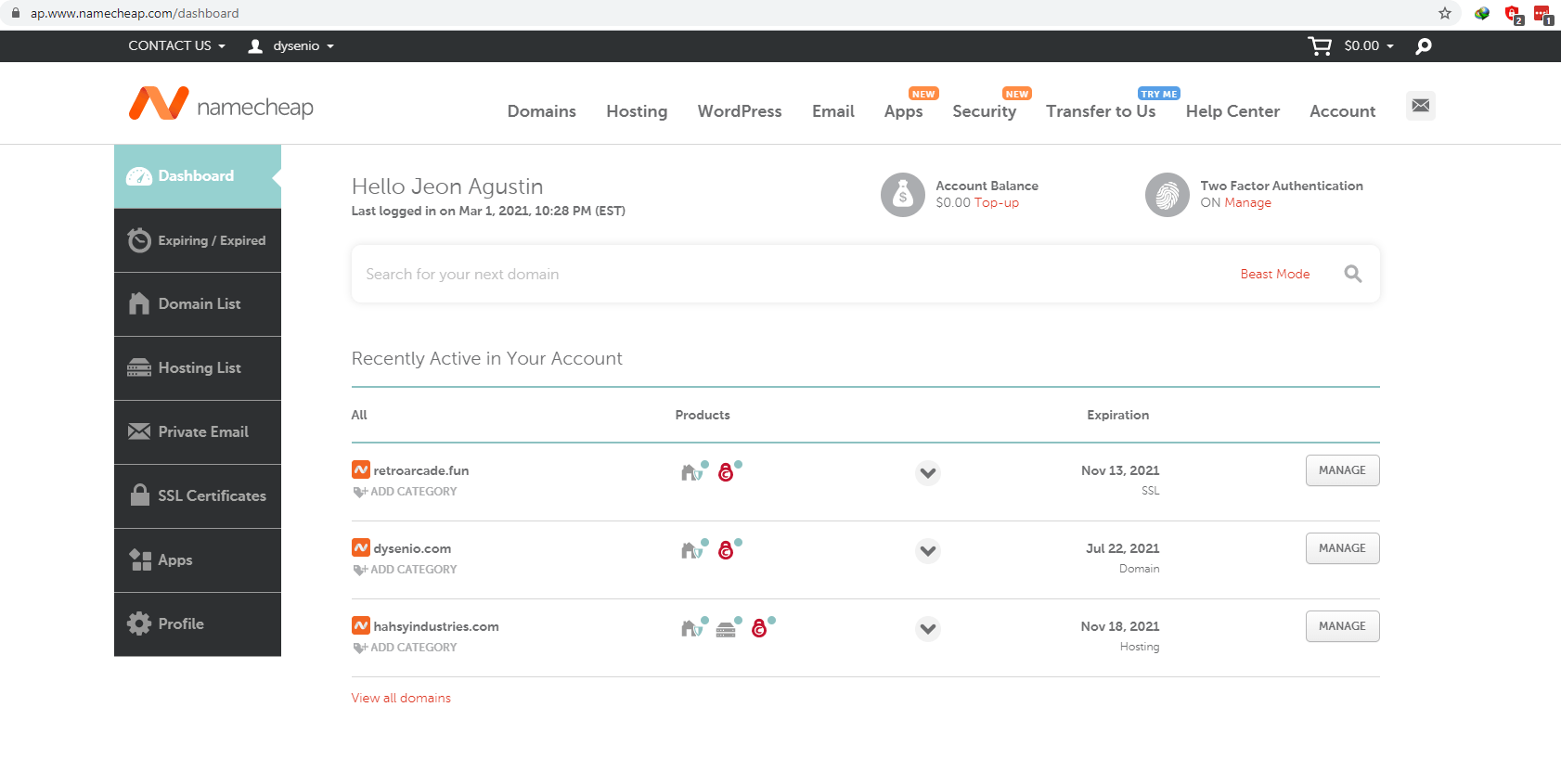Open the dysenio user dropdown
This screenshot has width=1561, height=784.
(x=303, y=45)
